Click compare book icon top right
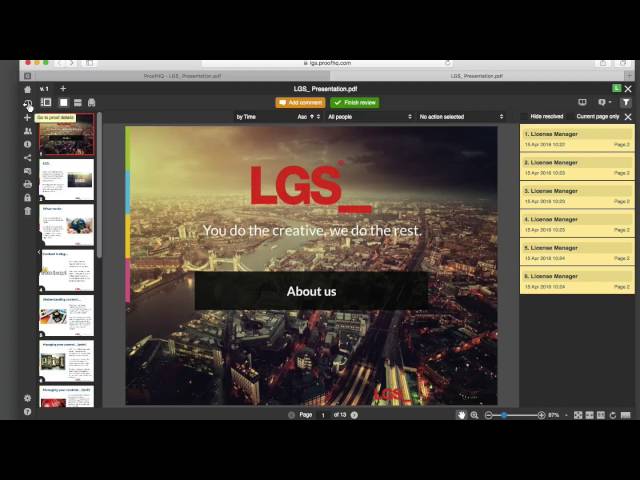This screenshot has width=640, height=480. (x=582, y=102)
